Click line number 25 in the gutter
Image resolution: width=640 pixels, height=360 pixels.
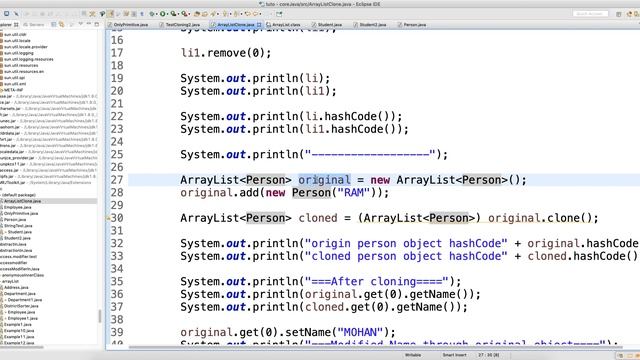(117, 155)
